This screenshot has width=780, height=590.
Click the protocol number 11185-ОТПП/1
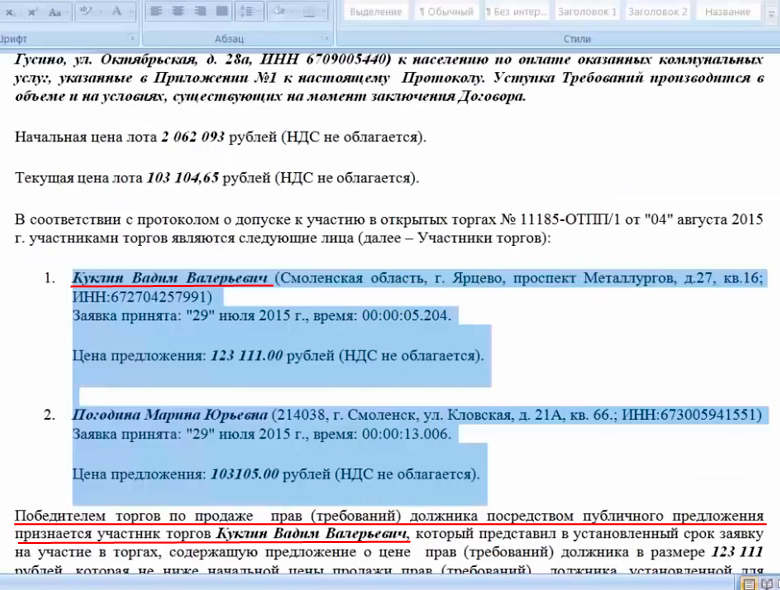tap(571, 219)
